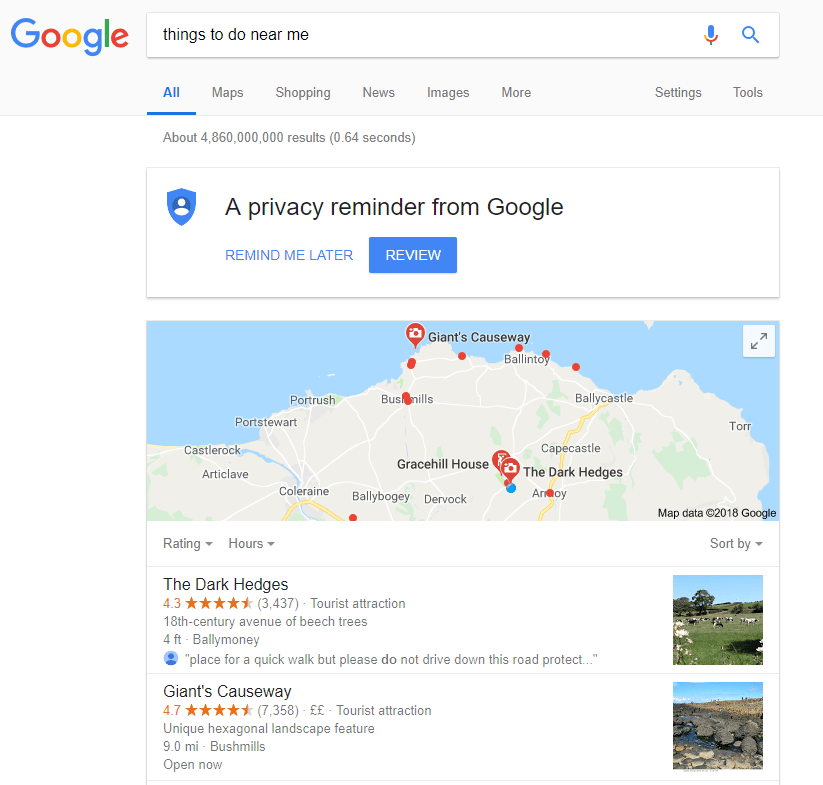Viewport: 823px width, 785px height.
Task: Click the map pin near The Dark Hedges
Action: pyautogui.click(x=509, y=467)
